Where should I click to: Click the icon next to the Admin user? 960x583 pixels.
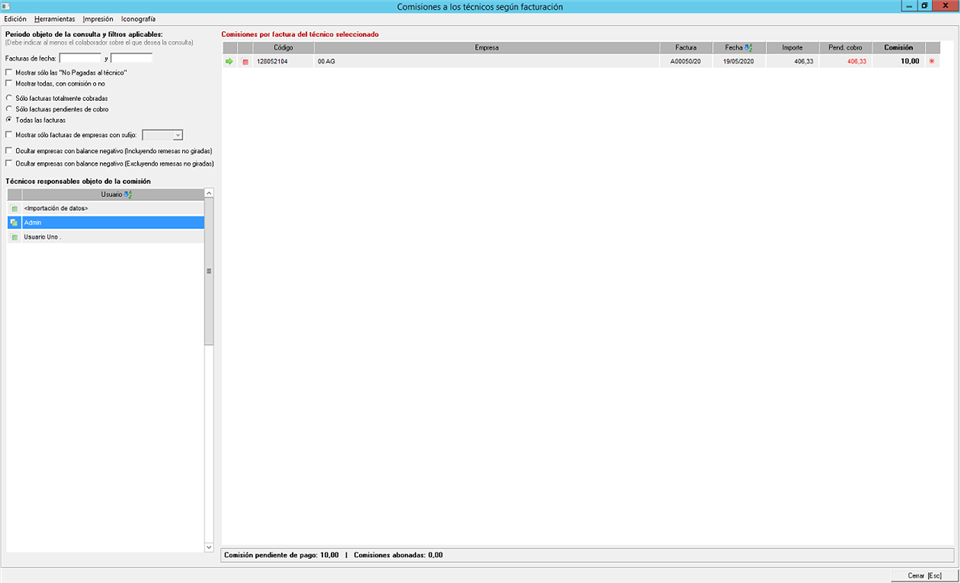click(14, 222)
